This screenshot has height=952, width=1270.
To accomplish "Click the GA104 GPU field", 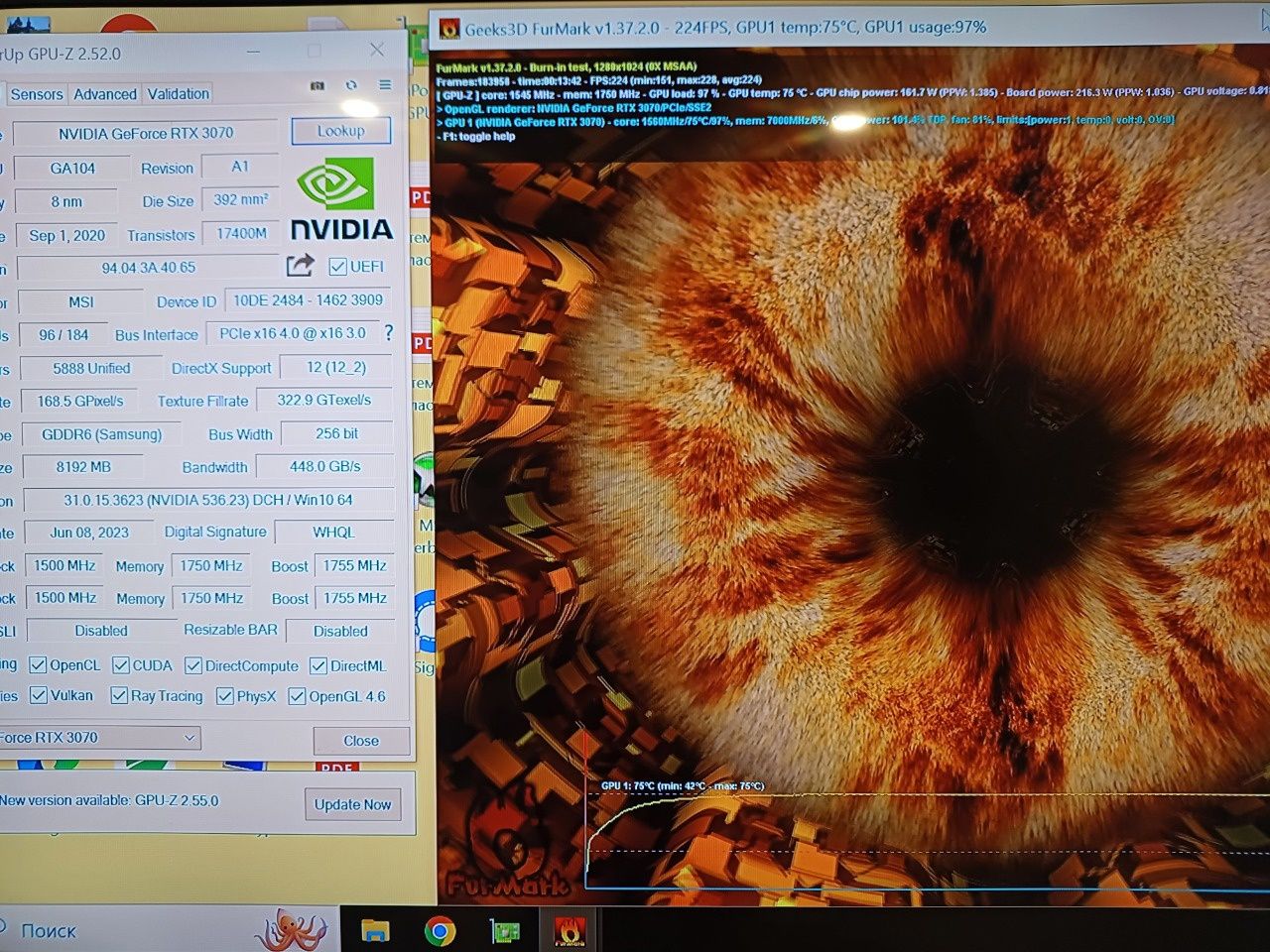I will (x=72, y=168).
